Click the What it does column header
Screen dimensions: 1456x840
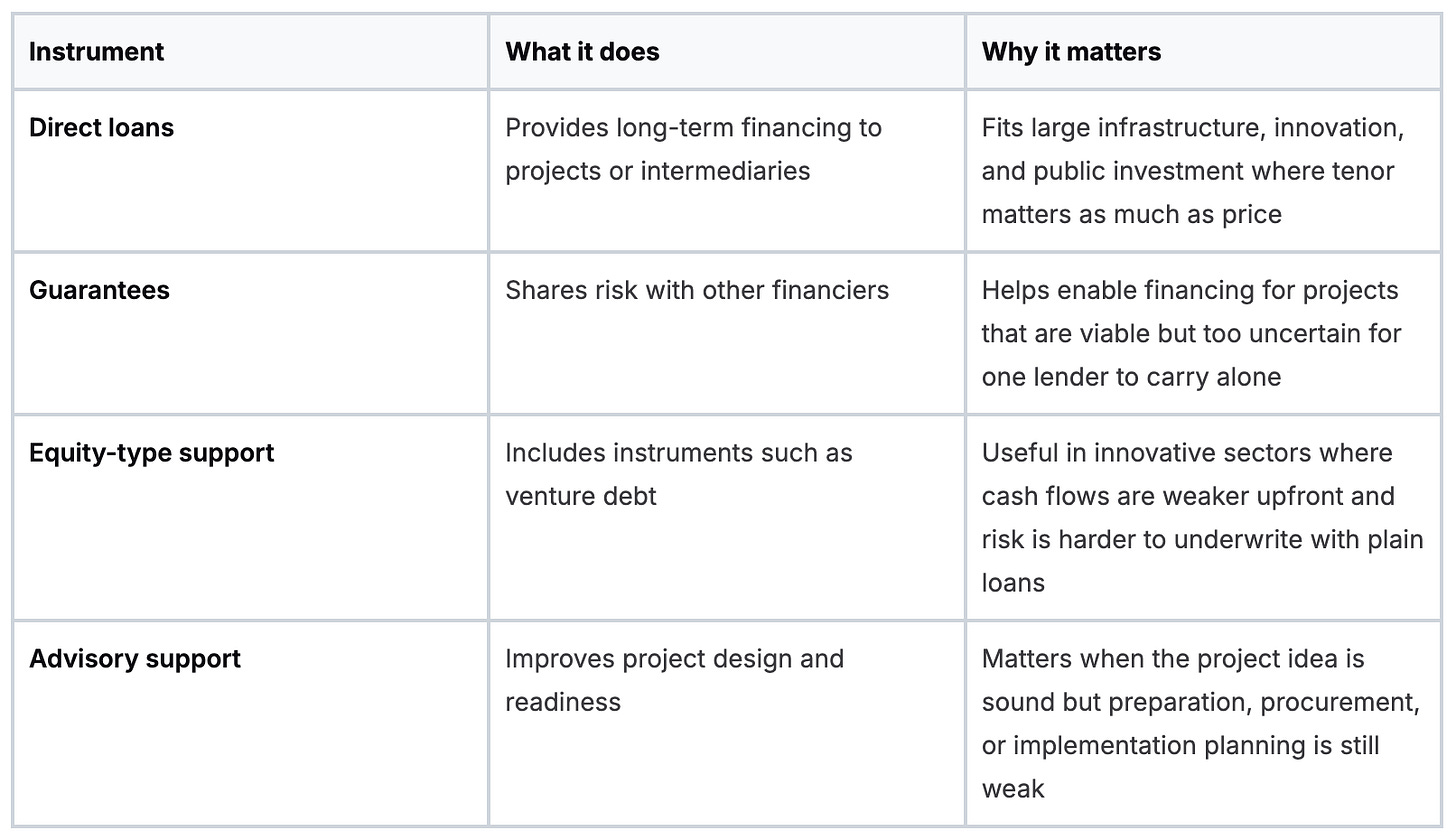coord(582,52)
